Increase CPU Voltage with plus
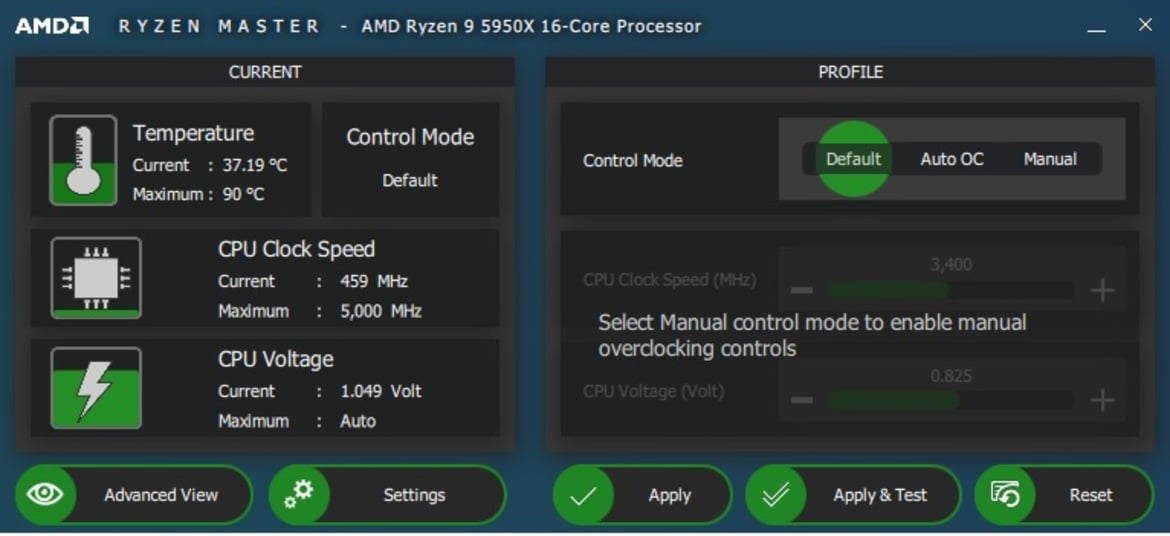 (1102, 400)
